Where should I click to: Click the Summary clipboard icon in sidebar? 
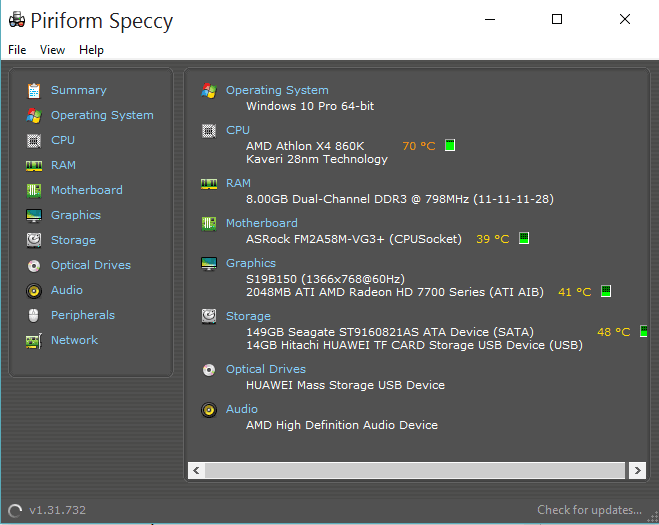click(x=34, y=90)
